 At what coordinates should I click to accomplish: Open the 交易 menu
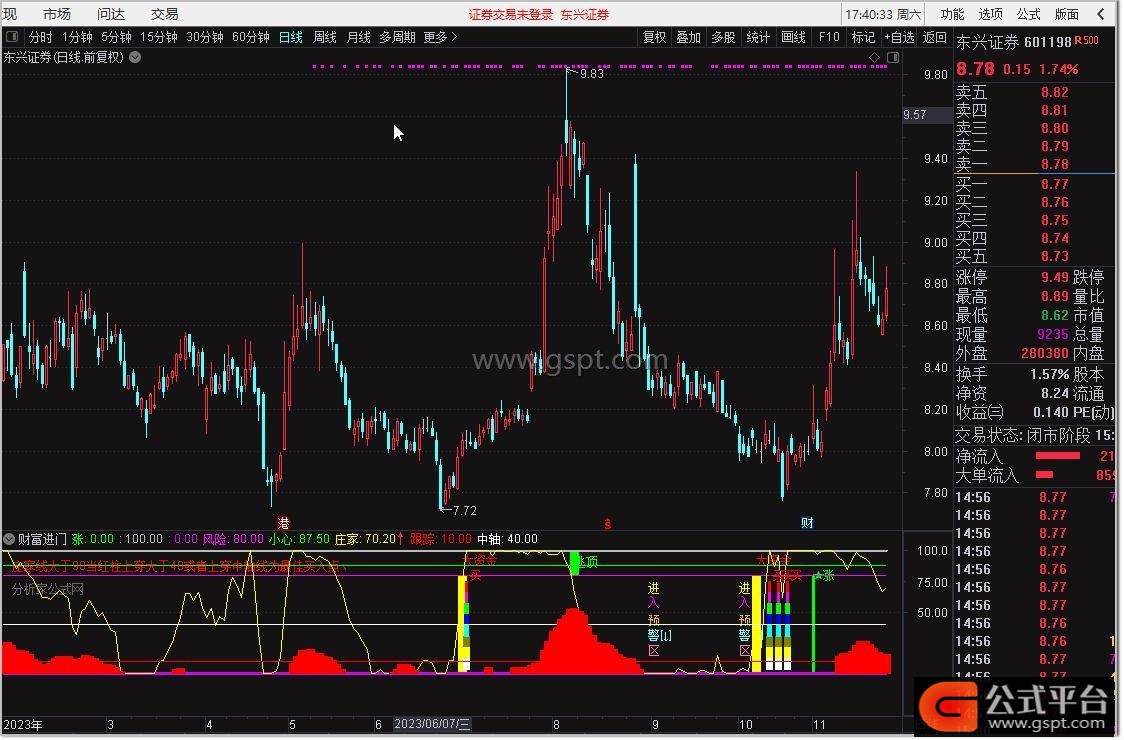click(x=164, y=14)
